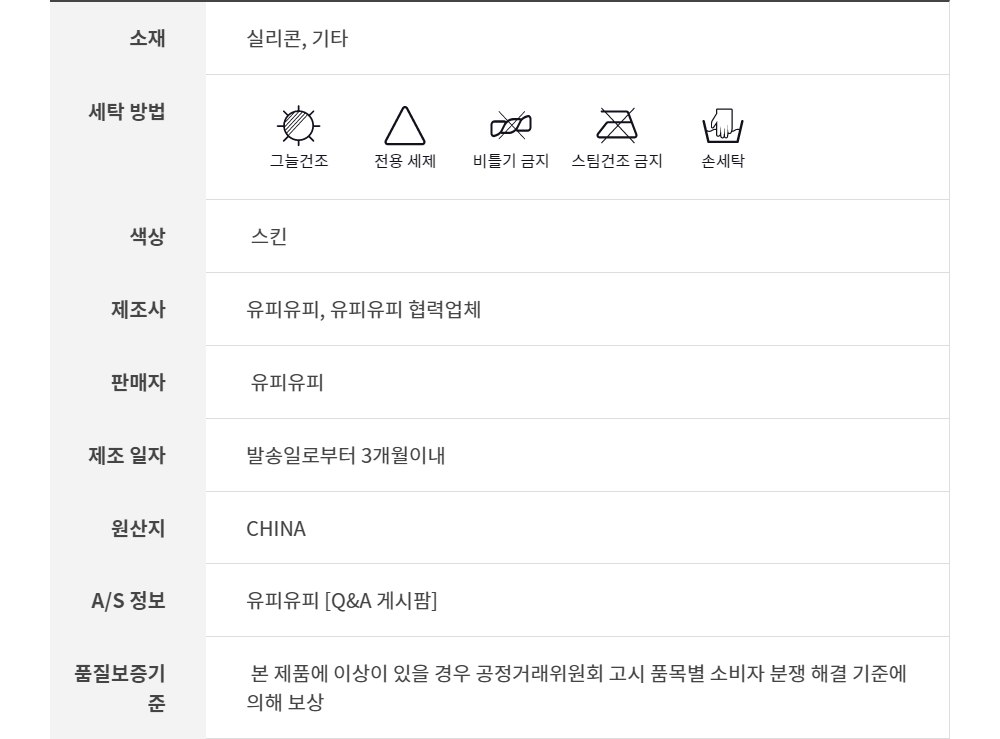1000x739 pixels.
Task: Click the 전용 세제 caption text
Action: point(405,161)
